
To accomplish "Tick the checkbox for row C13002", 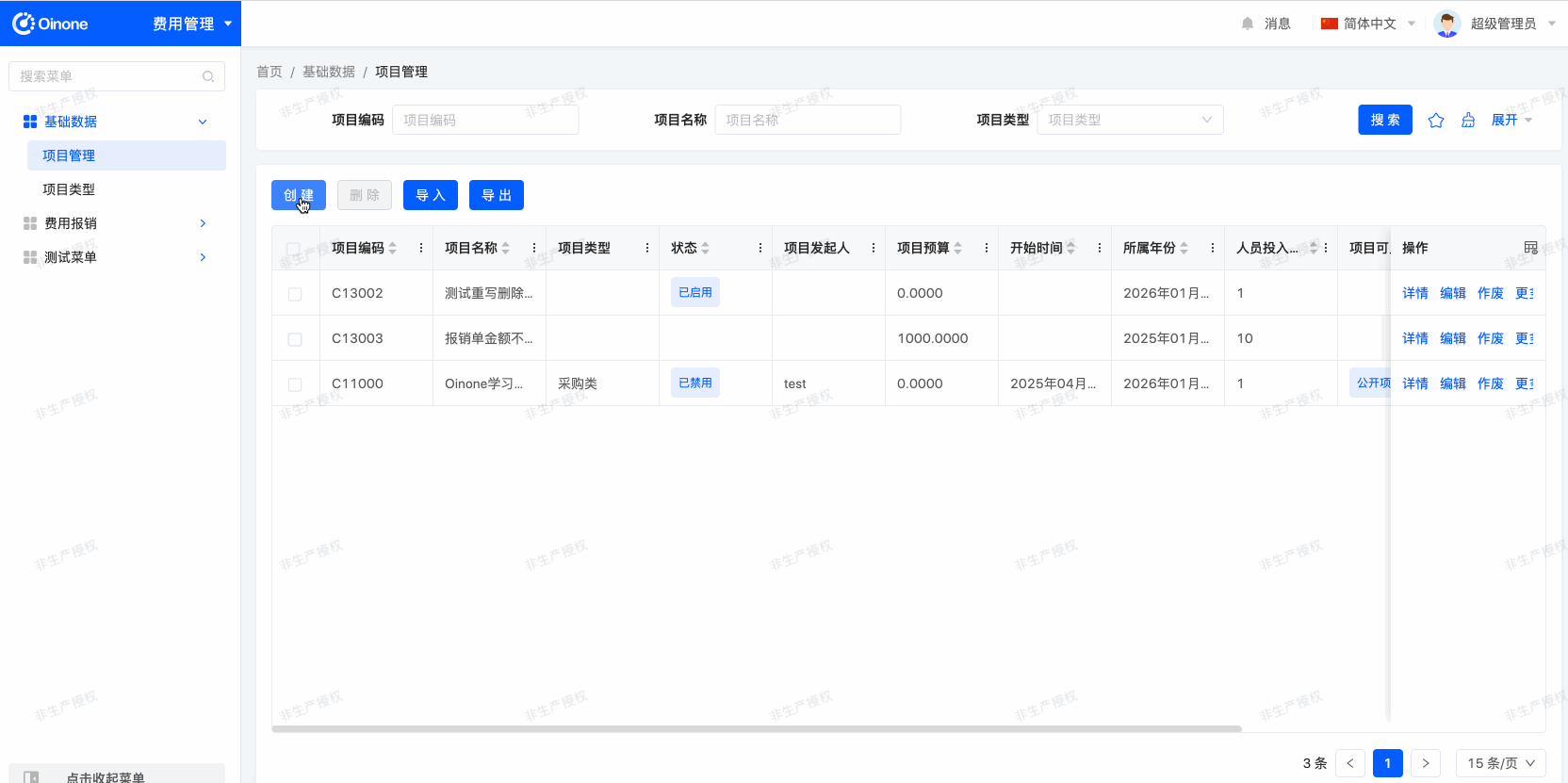I will click(295, 294).
